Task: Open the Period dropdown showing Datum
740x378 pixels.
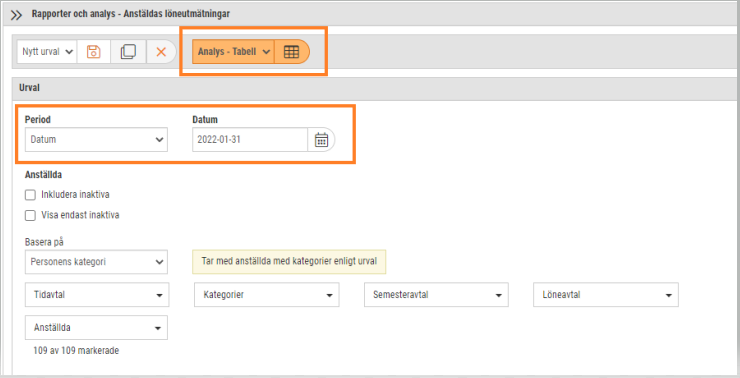Action: [x=96, y=140]
